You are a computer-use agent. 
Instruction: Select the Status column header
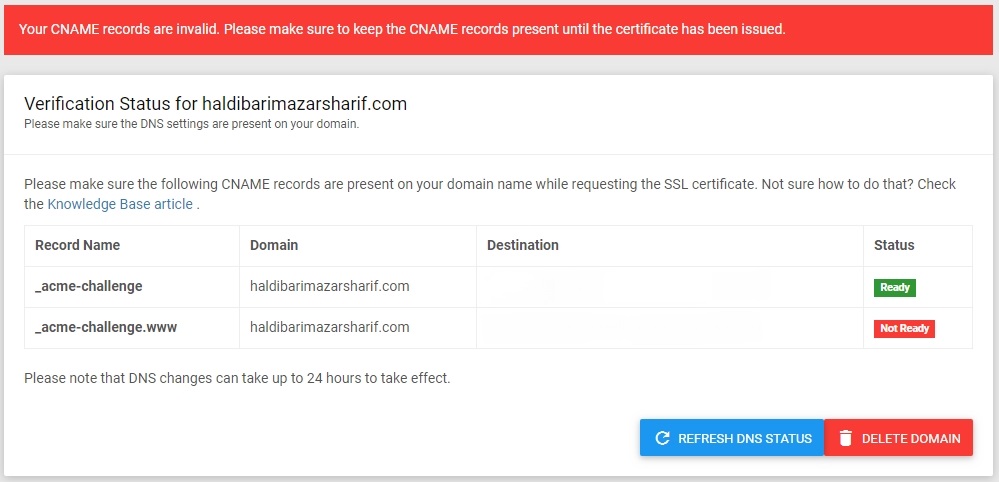click(894, 245)
